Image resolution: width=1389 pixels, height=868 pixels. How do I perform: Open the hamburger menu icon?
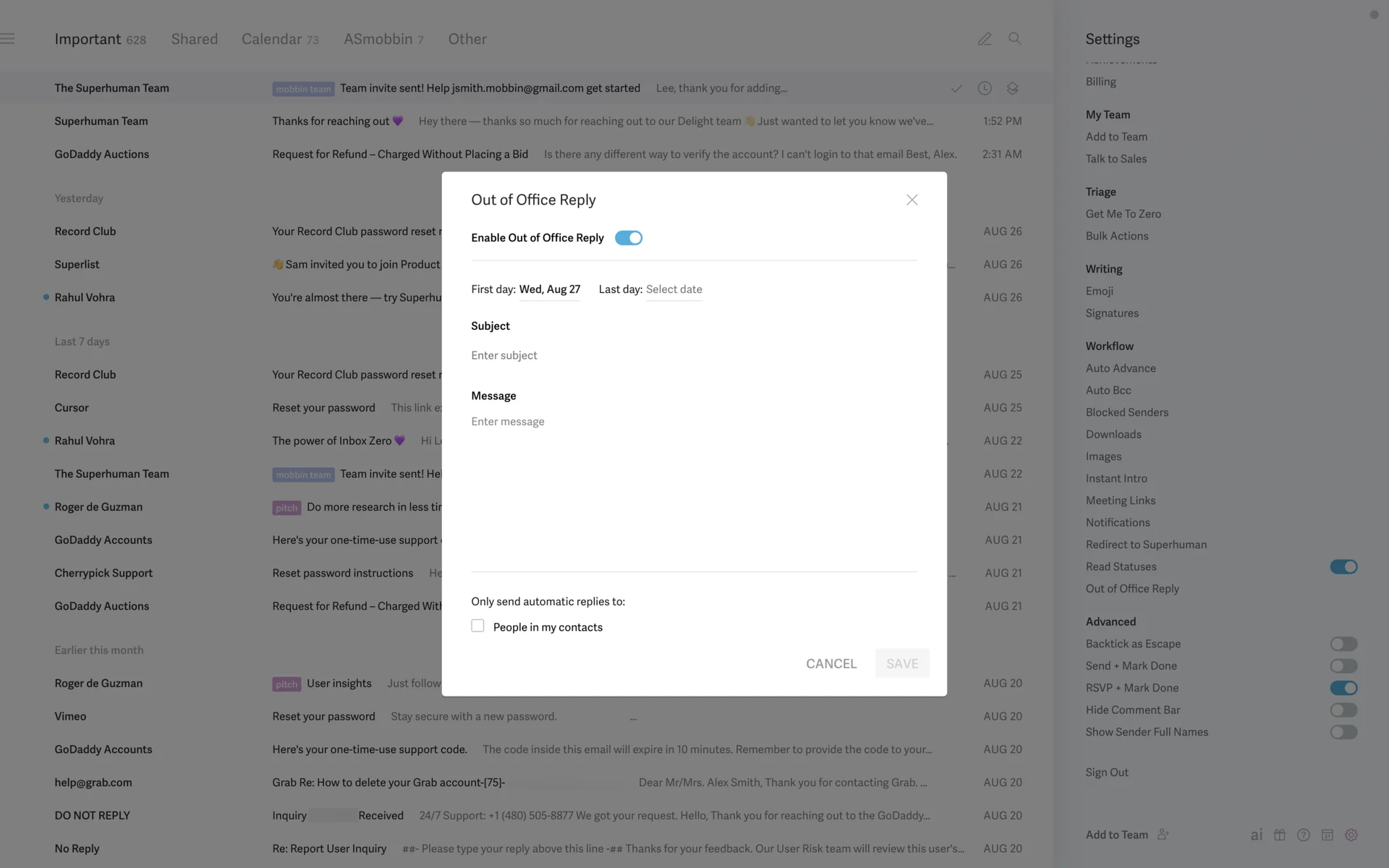8,39
